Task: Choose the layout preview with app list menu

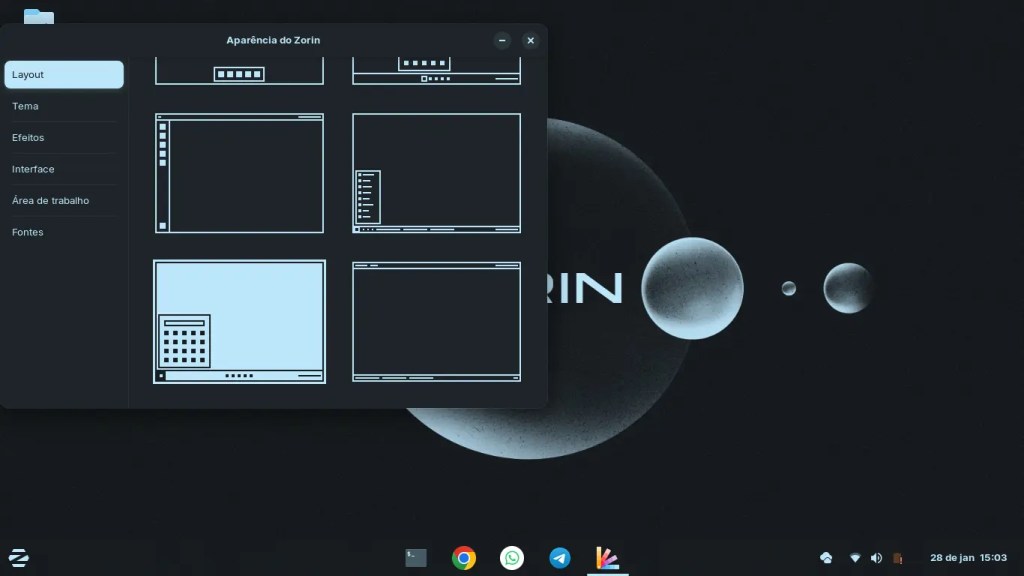Action: click(x=436, y=173)
